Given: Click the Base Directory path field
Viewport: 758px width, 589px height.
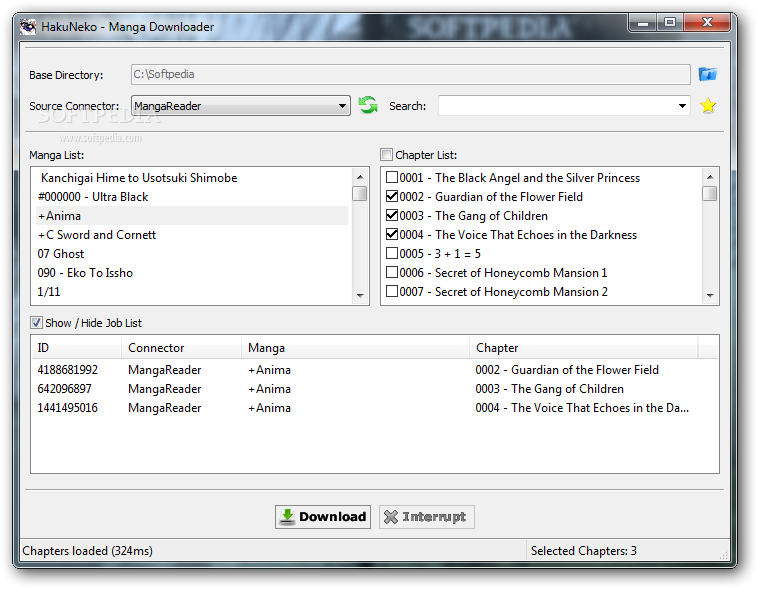Looking at the screenshot, I should click(410, 74).
